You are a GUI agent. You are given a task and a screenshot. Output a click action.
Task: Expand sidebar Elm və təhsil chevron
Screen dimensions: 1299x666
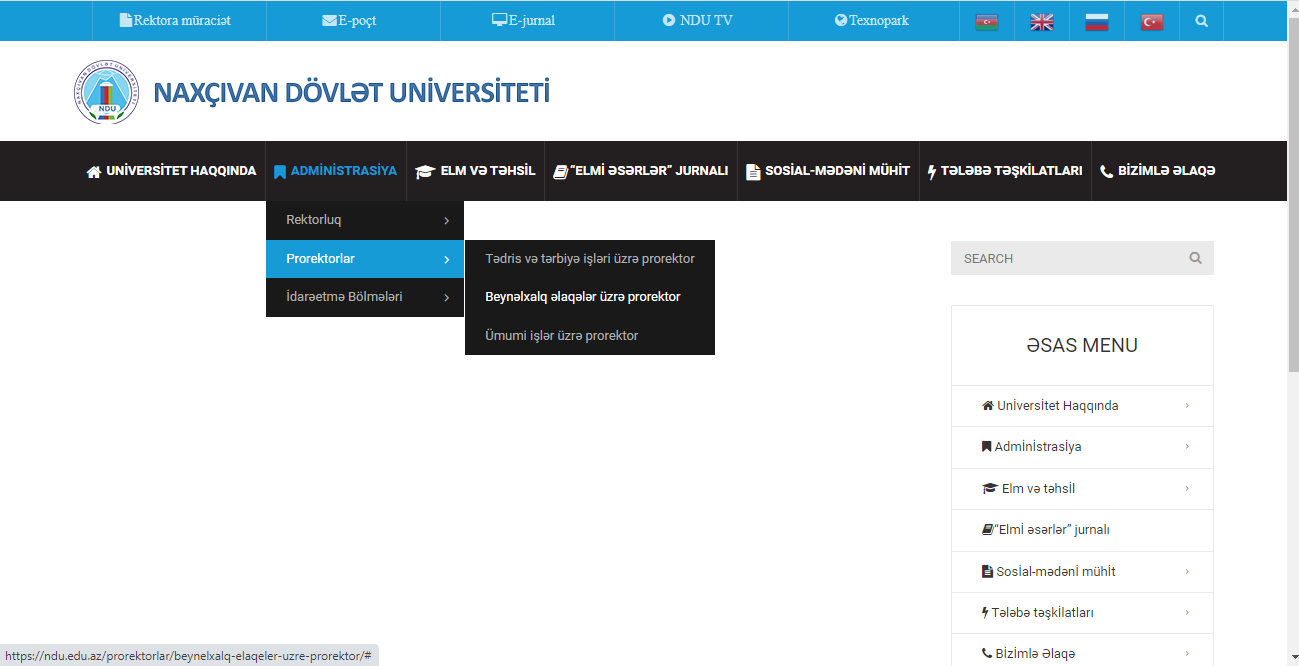click(x=1187, y=488)
